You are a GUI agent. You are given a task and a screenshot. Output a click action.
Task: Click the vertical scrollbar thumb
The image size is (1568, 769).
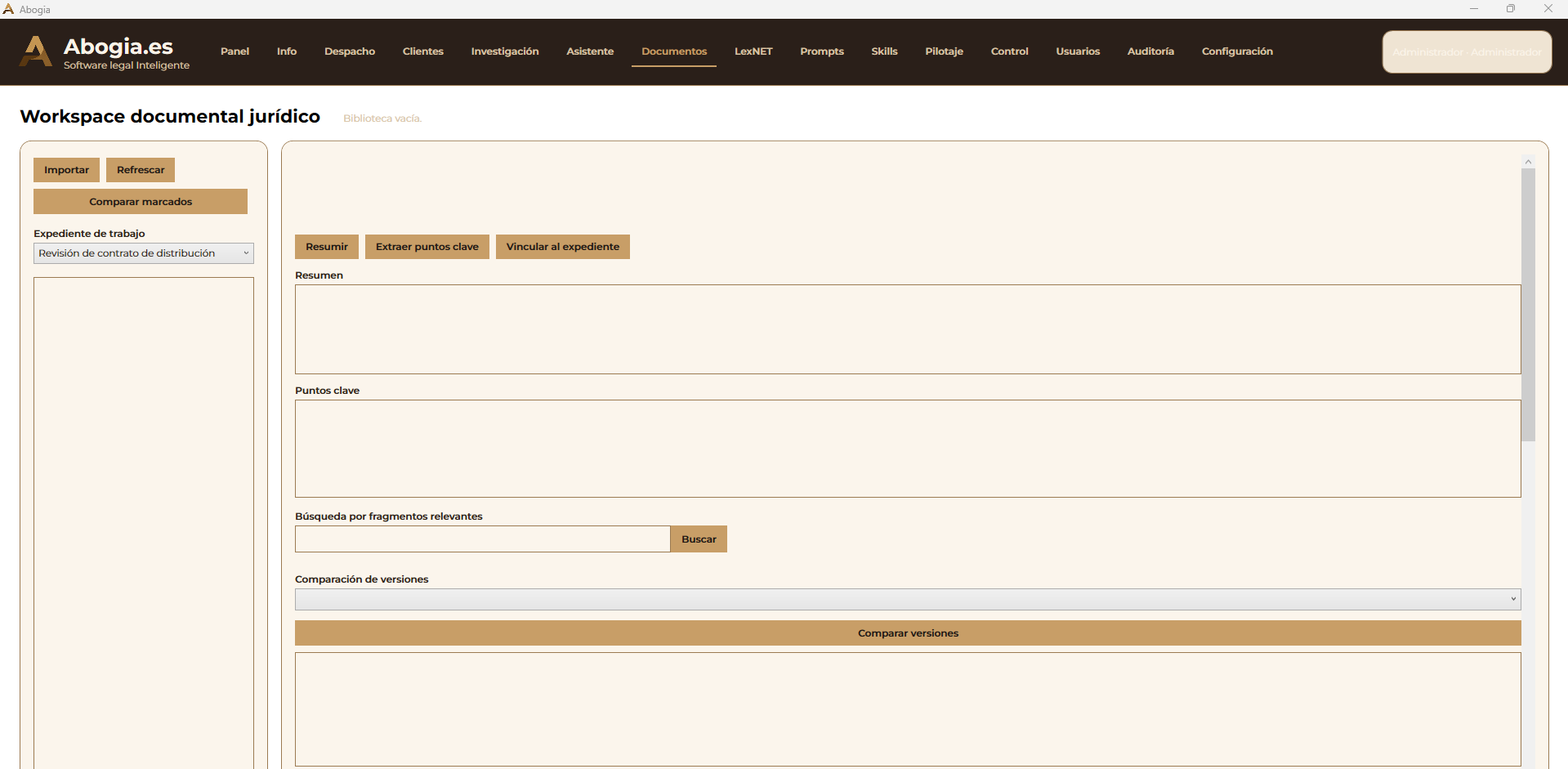tap(1528, 304)
